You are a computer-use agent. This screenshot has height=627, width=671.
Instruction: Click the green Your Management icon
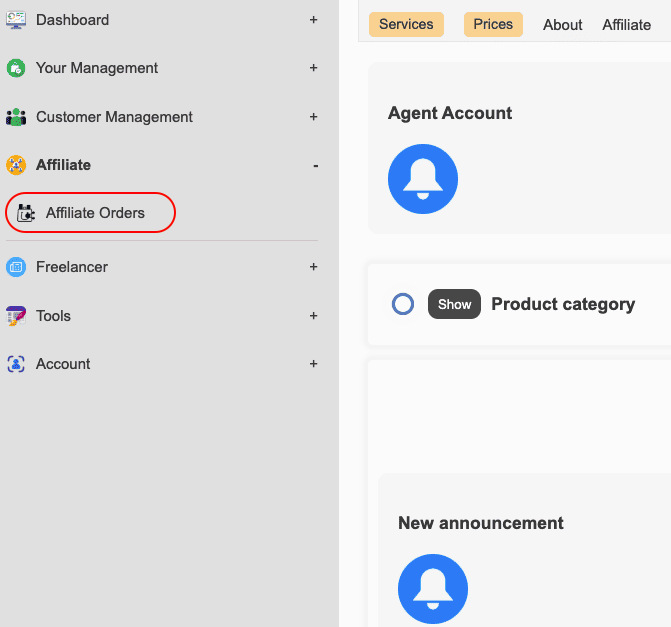pyautogui.click(x=16, y=68)
